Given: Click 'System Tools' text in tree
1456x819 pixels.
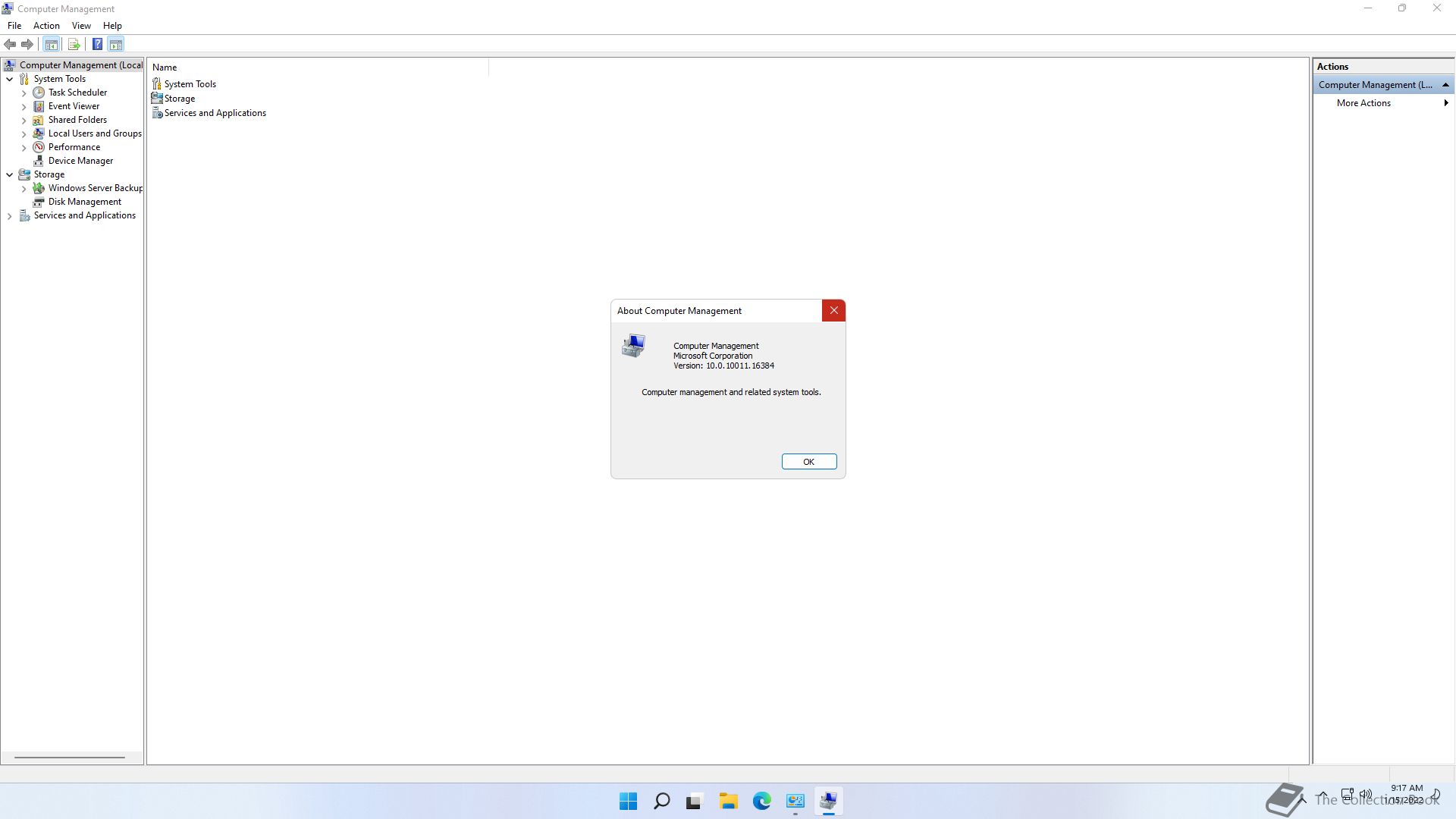Looking at the screenshot, I should click(59, 79).
